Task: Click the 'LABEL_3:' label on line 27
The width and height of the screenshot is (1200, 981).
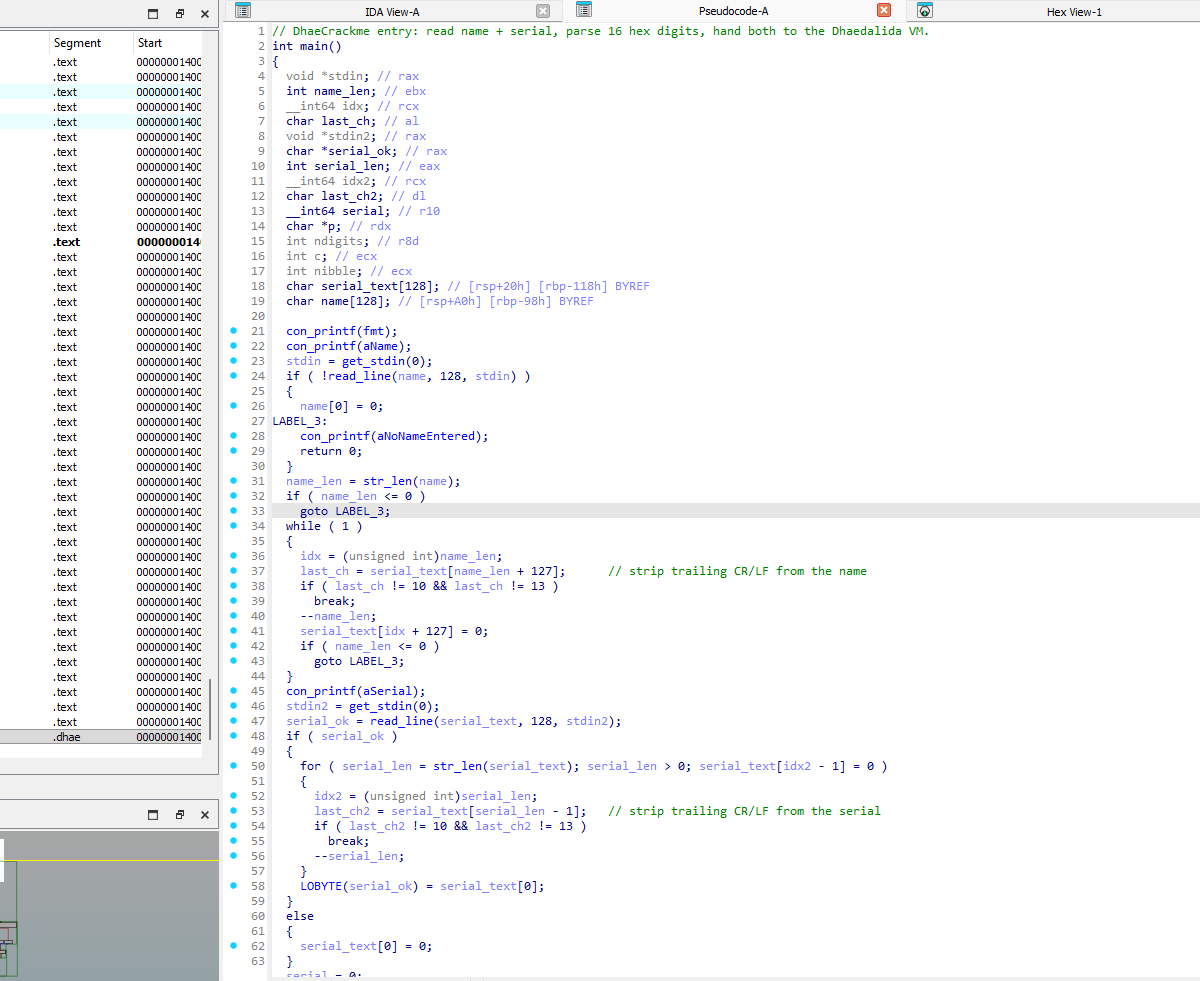Action: 300,421
